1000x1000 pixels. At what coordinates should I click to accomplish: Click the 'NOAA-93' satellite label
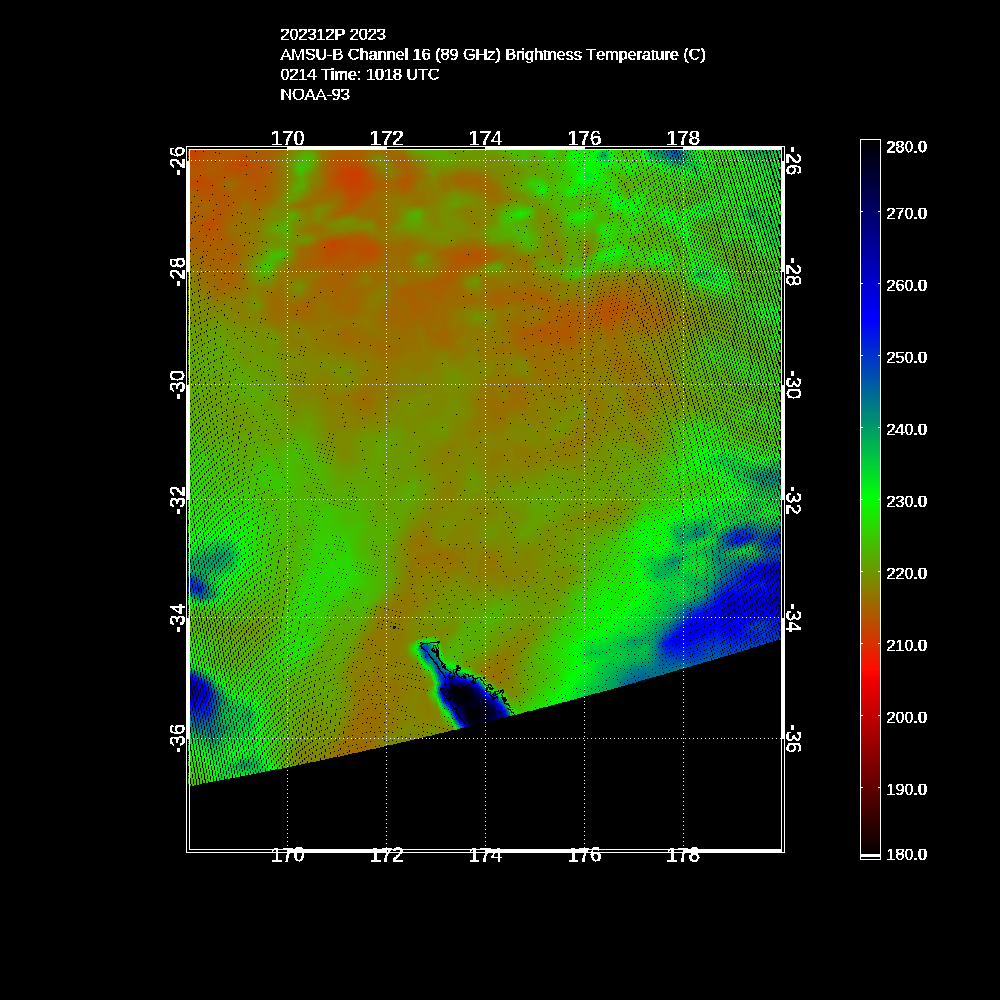click(x=315, y=94)
